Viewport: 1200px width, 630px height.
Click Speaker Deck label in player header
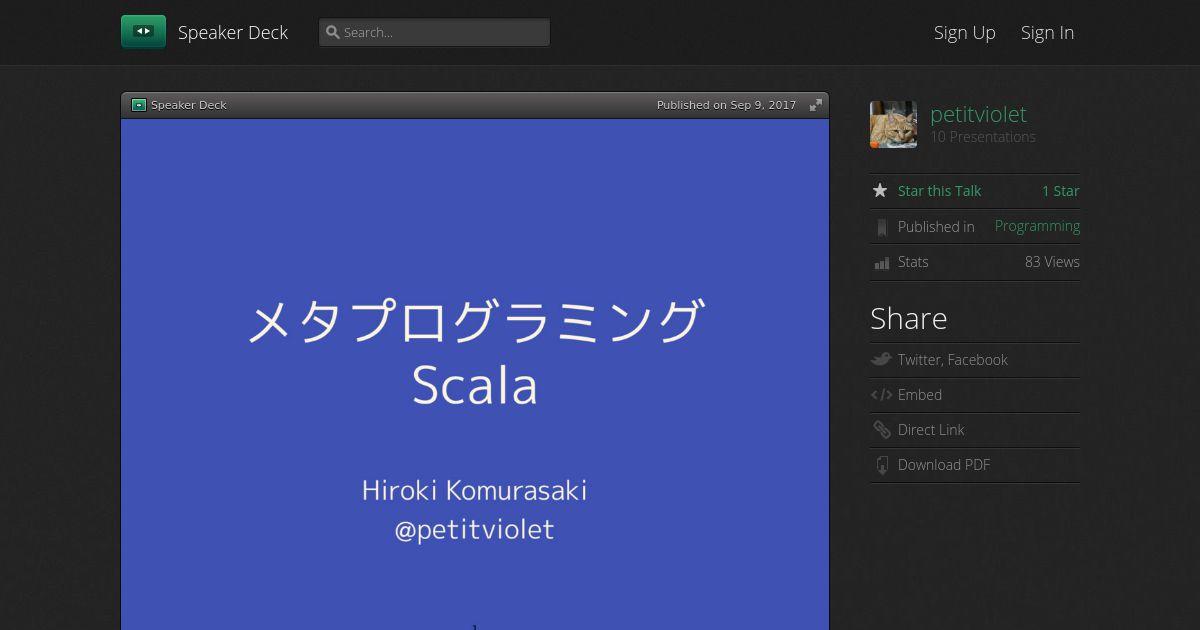pos(189,105)
